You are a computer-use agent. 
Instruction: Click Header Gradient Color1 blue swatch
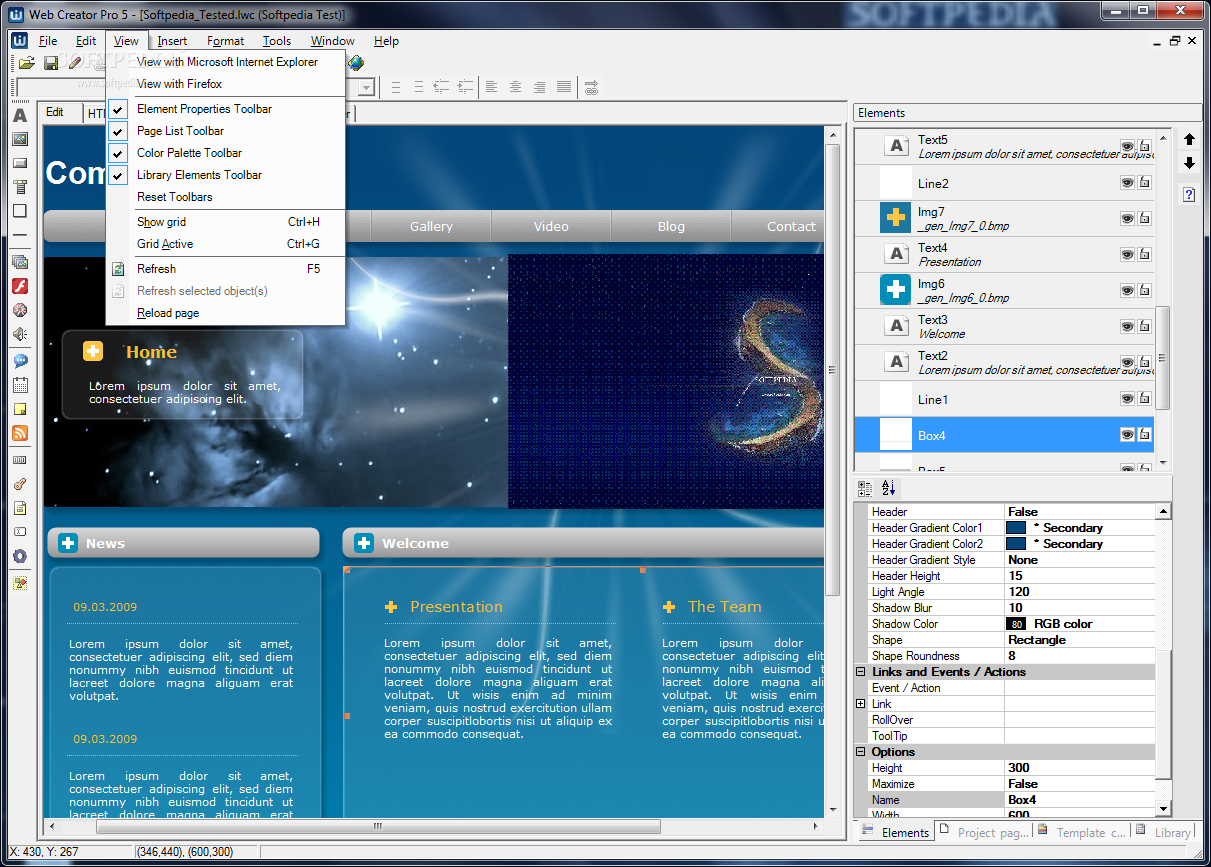coord(1016,528)
